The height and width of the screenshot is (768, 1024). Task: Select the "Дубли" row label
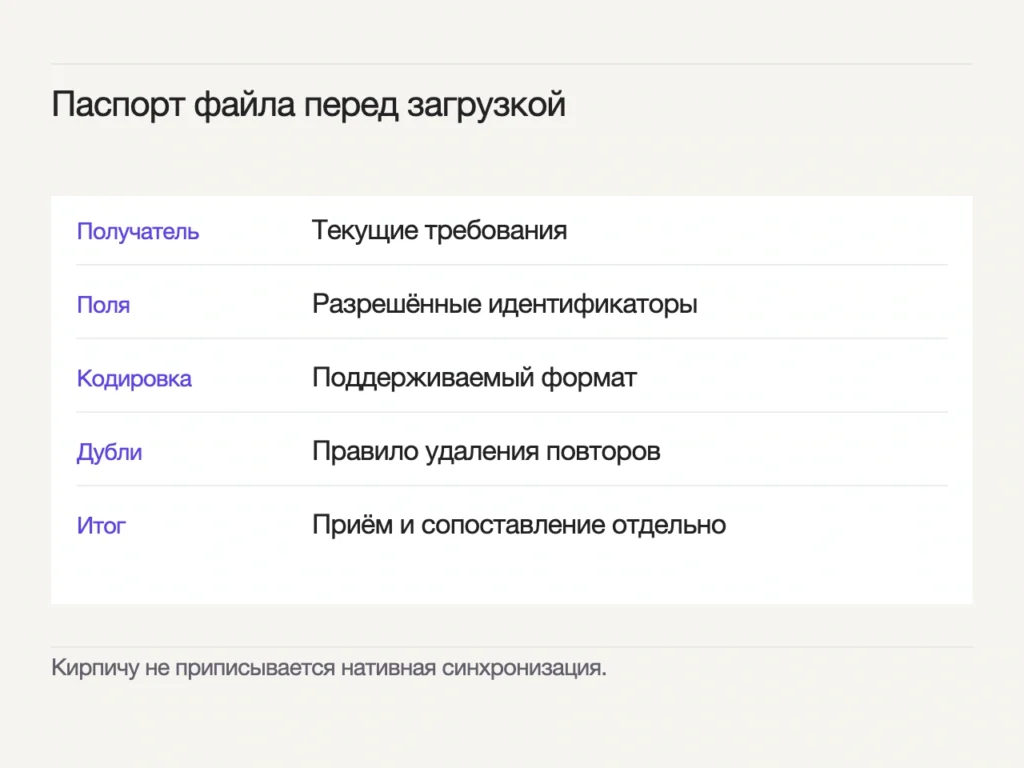(x=109, y=452)
